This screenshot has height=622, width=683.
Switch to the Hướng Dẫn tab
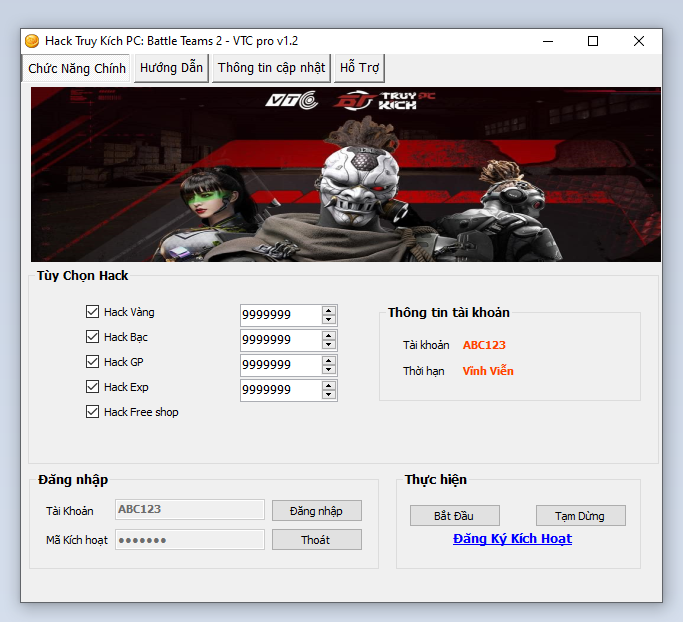pyautogui.click(x=171, y=68)
